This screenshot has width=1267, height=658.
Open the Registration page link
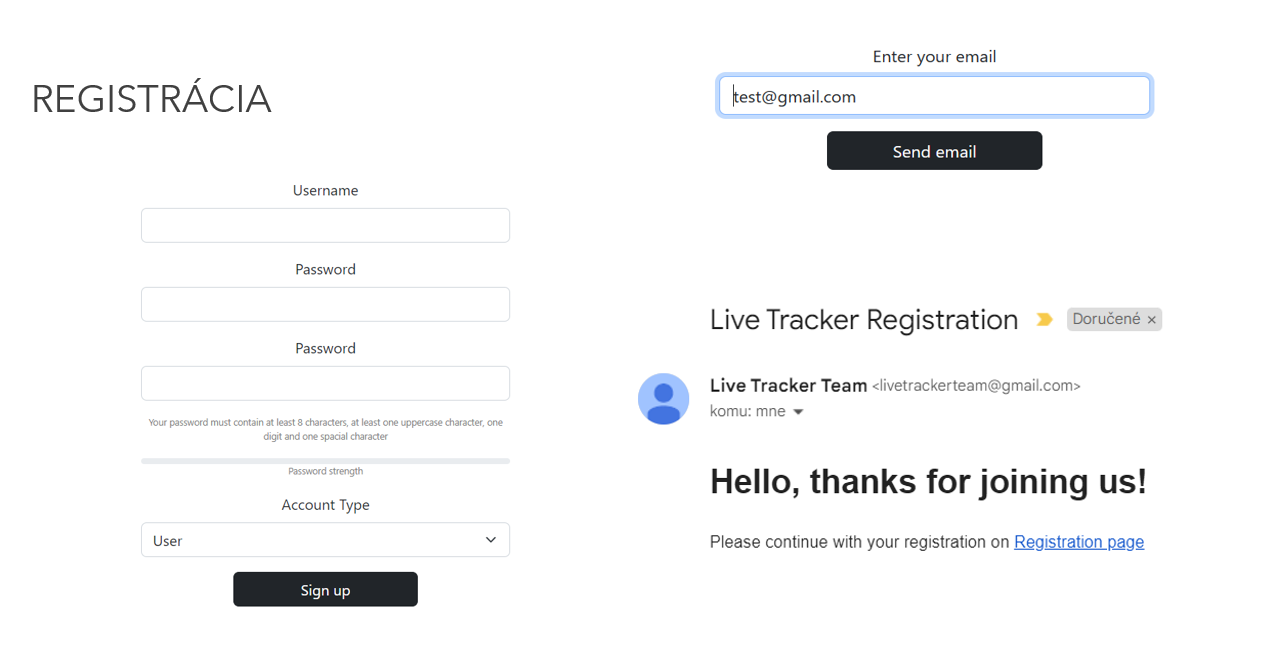coord(1079,542)
